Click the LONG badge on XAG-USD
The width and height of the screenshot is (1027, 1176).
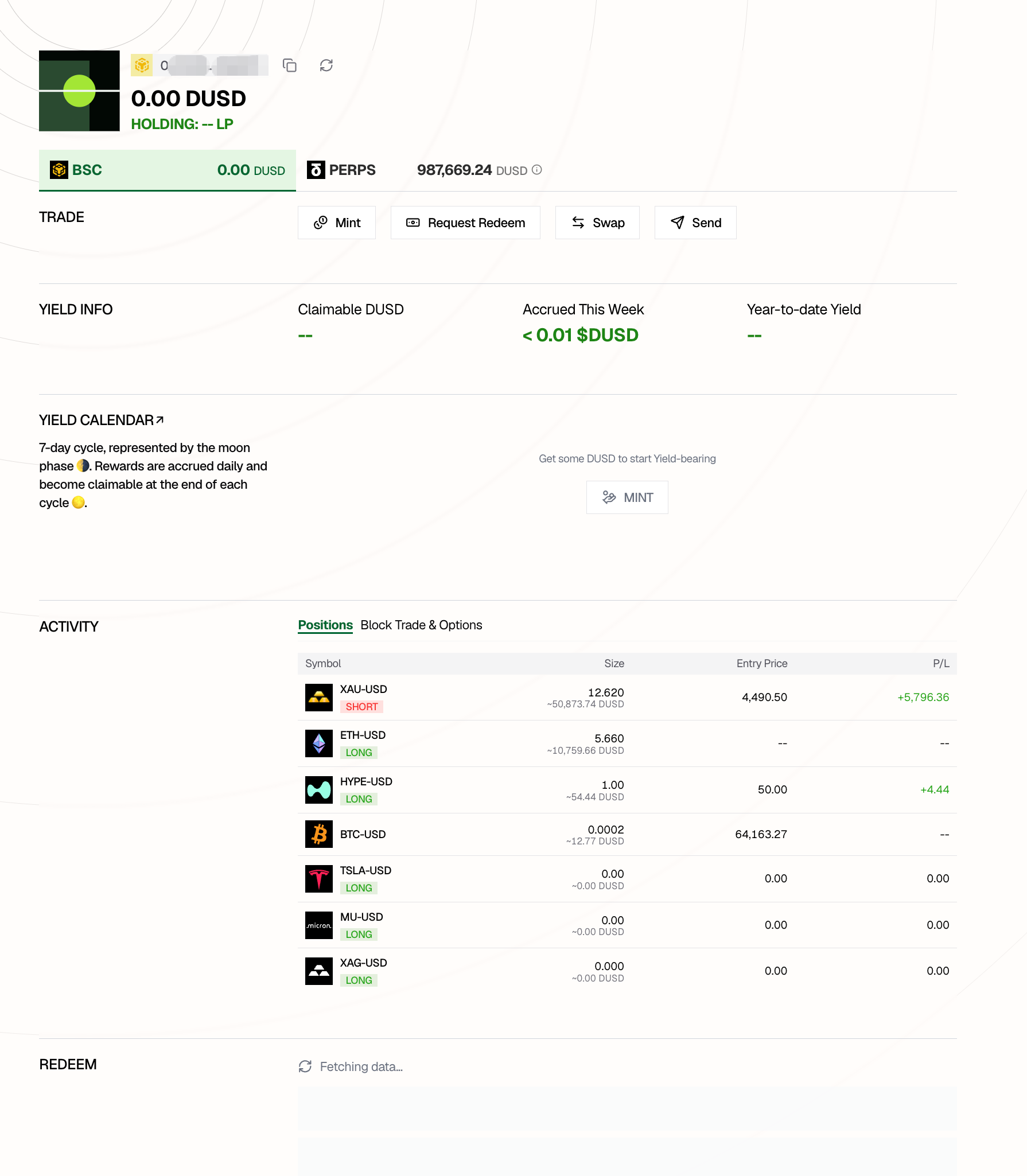pos(359,980)
